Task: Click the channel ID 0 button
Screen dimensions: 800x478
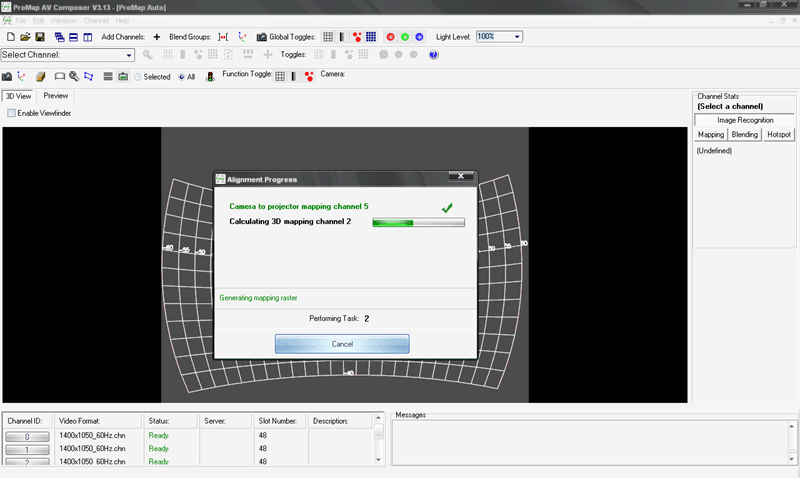Action: 27,437
